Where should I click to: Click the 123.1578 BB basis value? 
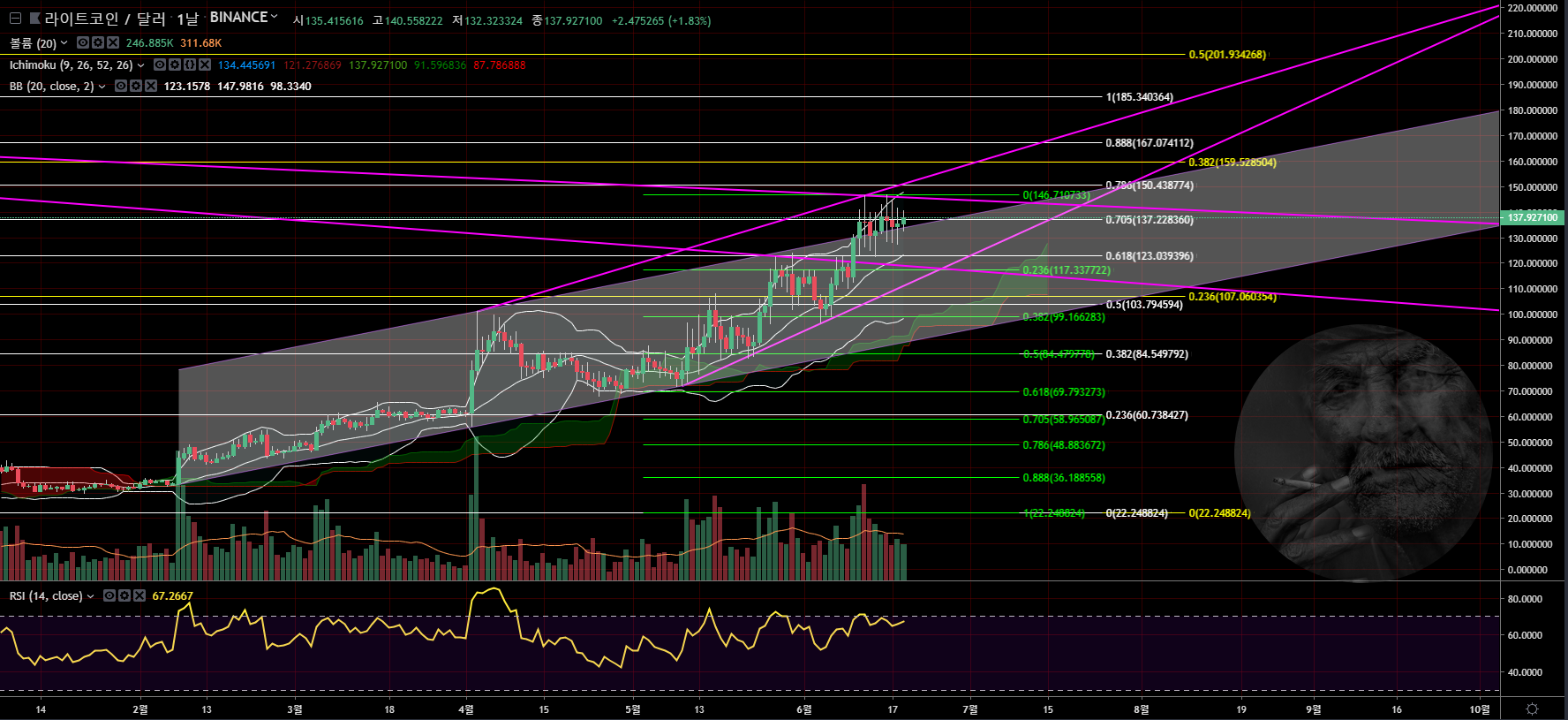tap(187, 87)
